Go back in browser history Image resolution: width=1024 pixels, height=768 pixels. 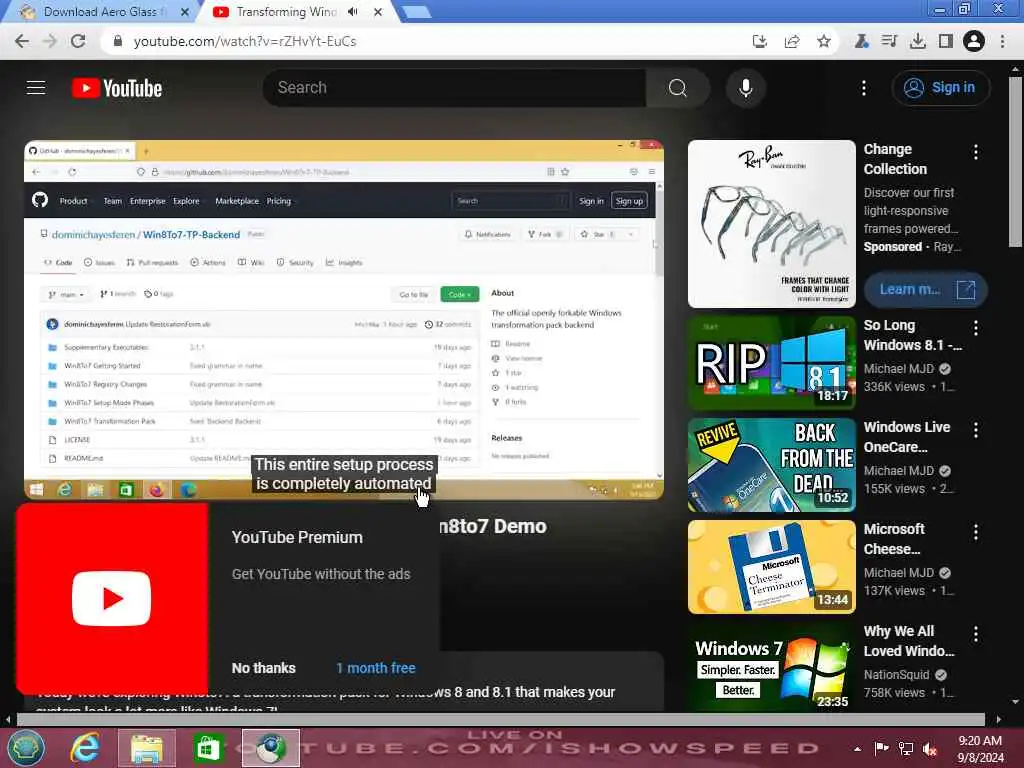point(22,41)
